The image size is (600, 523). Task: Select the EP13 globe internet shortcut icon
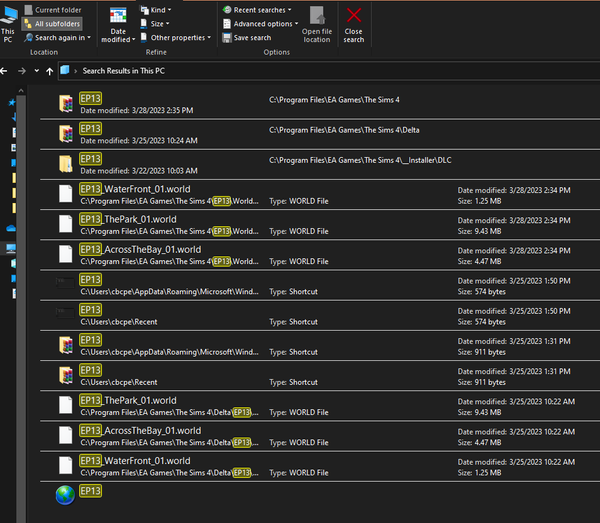pyautogui.click(x=65, y=495)
